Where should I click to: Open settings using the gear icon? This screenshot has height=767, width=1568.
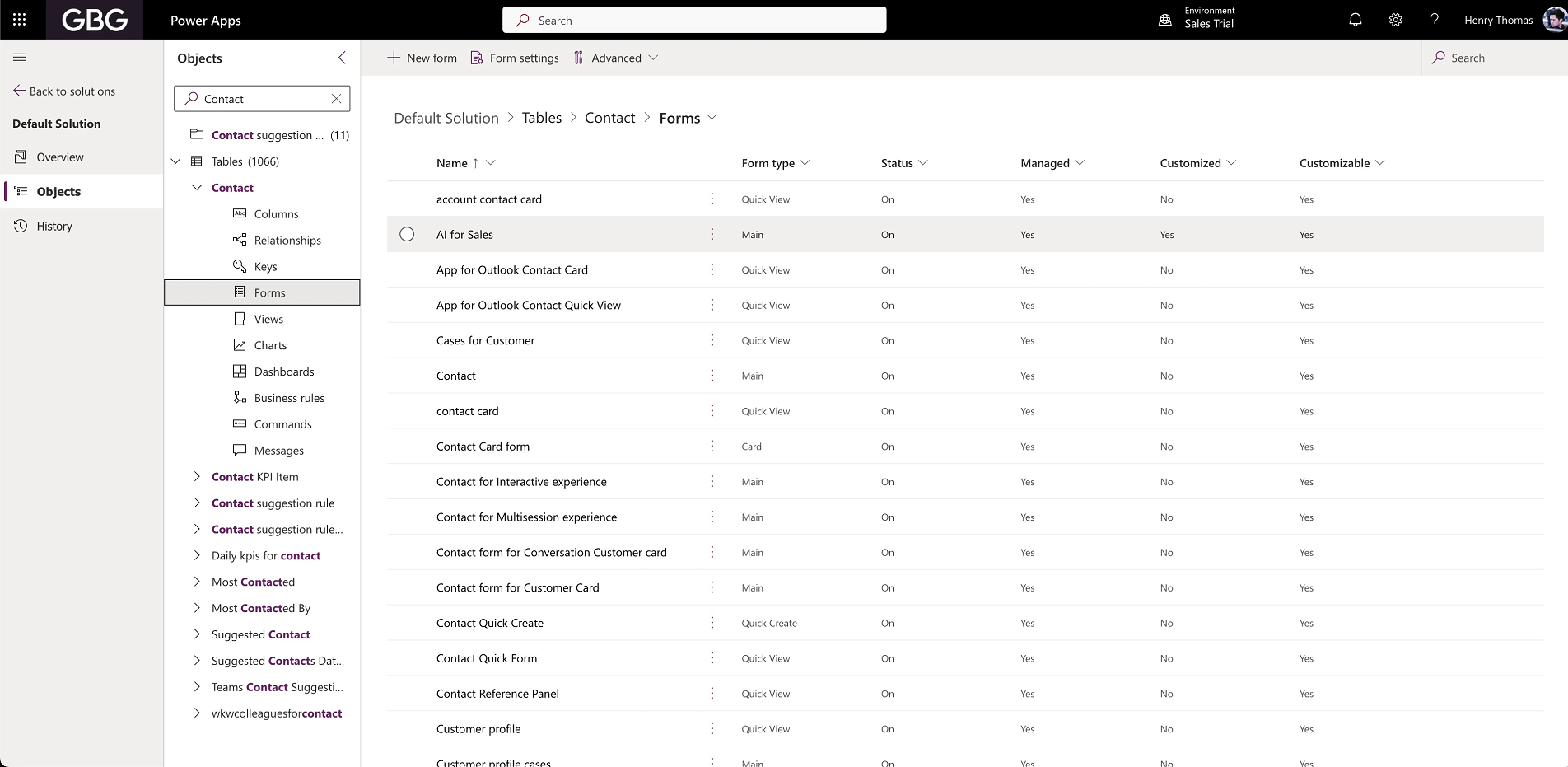coord(1395,19)
